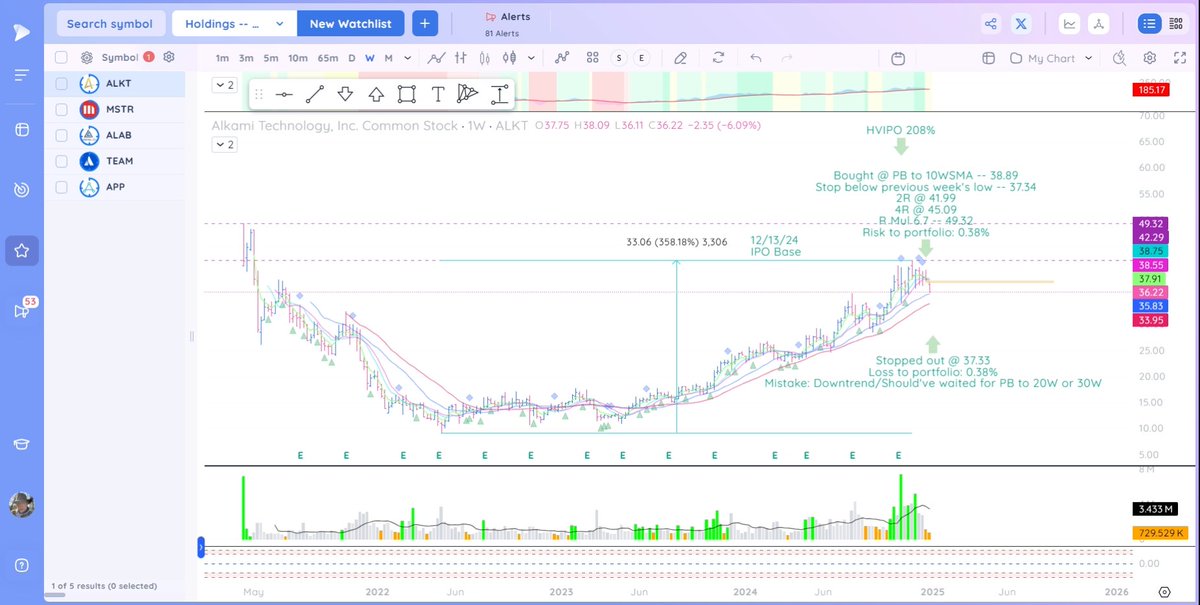Screen dimensions: 1200x605
Task: Collapse the top indicator pane legend
Action: pyautogui.click(x=225, y=86)
